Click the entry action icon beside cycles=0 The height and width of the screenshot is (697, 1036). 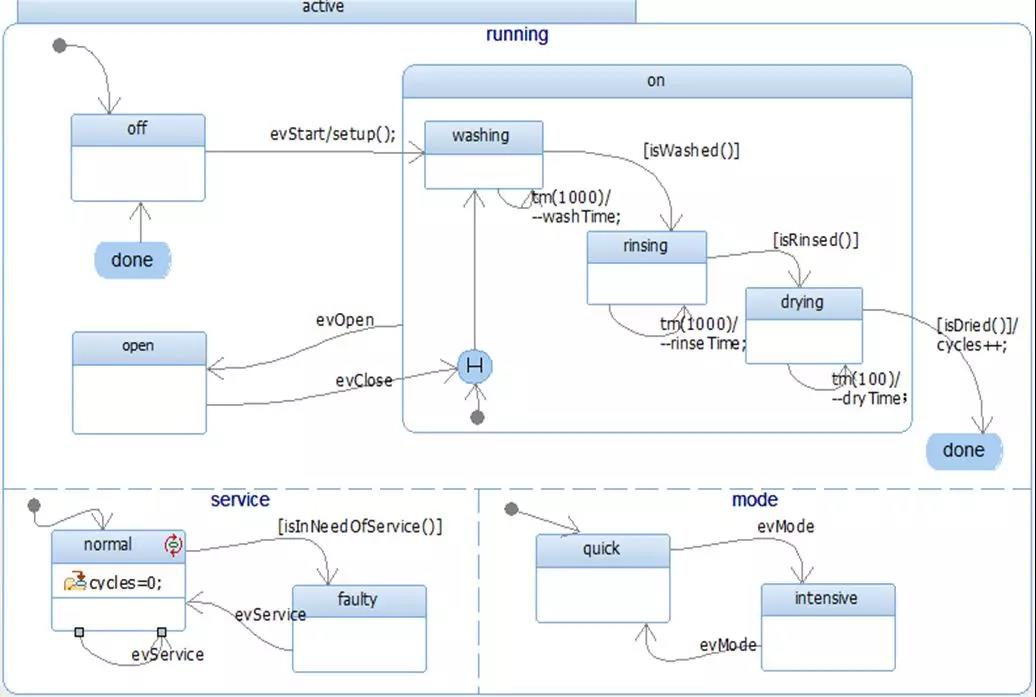[74, 582]
